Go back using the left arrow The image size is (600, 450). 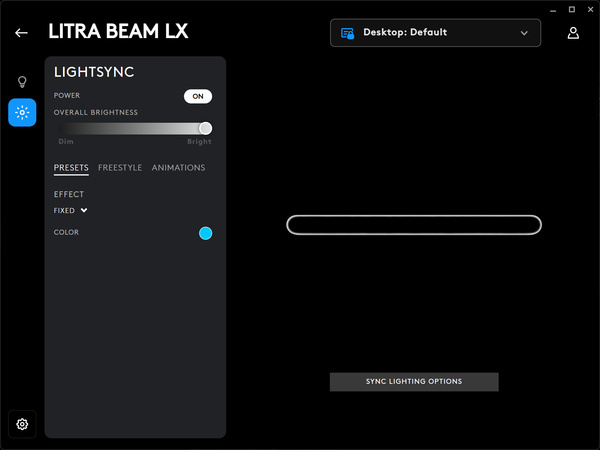point(21,33)
